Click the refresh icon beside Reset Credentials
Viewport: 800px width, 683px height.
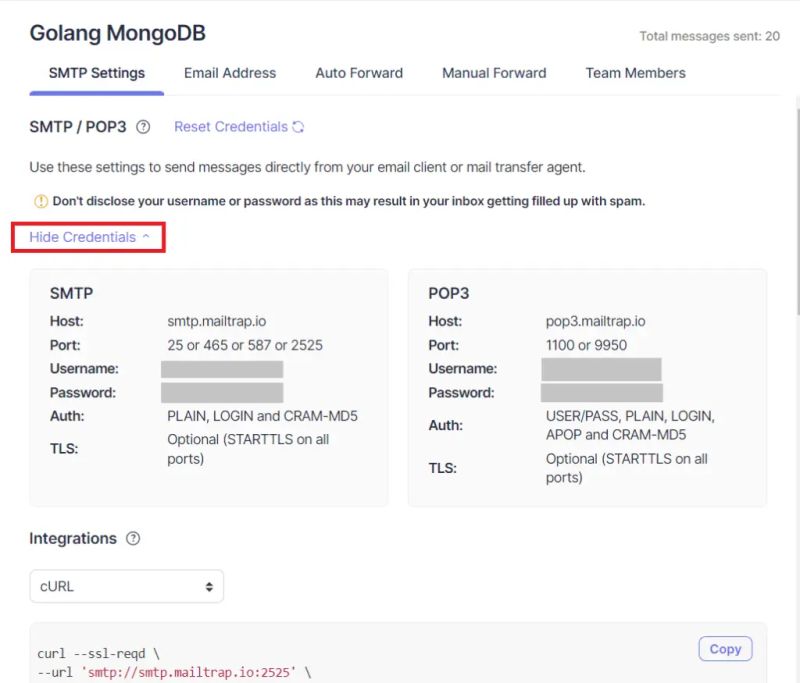(298, 128)
